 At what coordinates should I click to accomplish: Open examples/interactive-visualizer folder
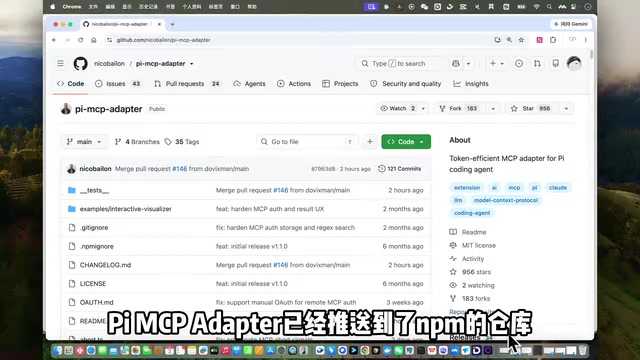pos(126,209)
